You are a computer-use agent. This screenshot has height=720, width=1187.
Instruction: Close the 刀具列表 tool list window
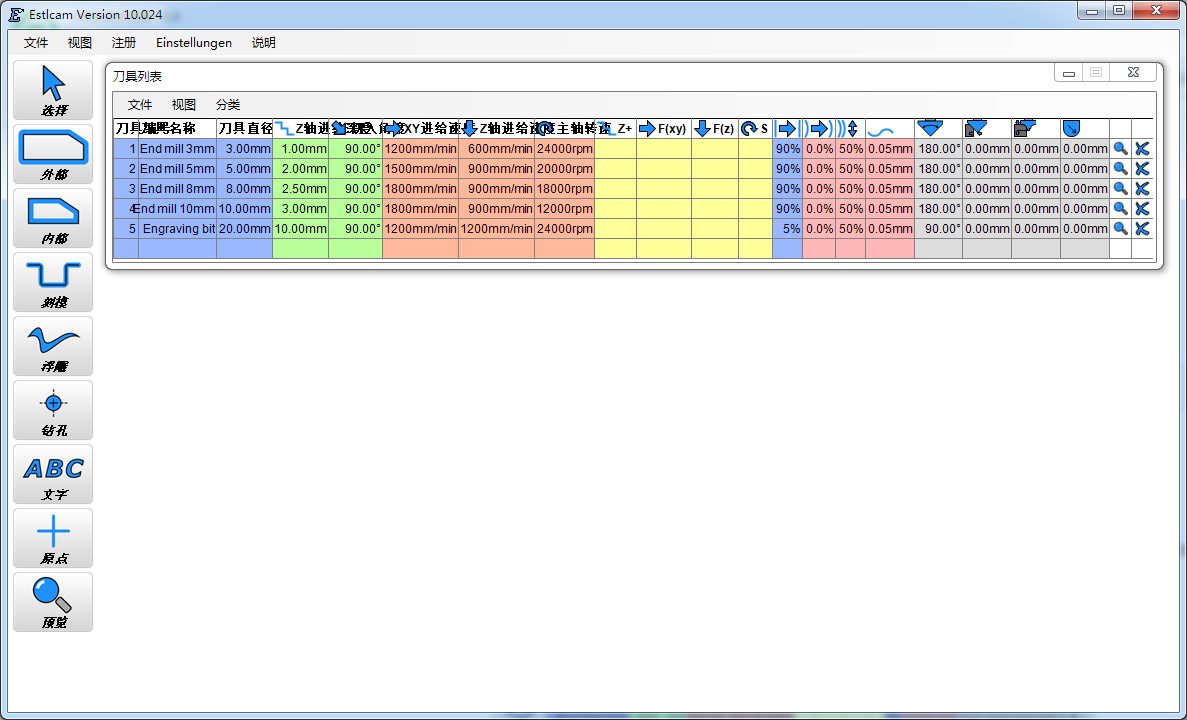(x=1133, y=73)
